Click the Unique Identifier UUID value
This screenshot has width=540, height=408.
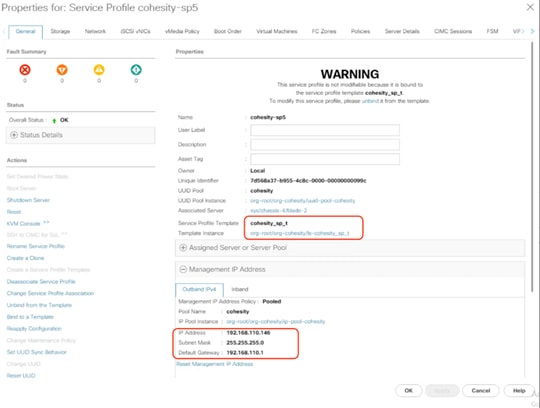(x=308, y=181)
